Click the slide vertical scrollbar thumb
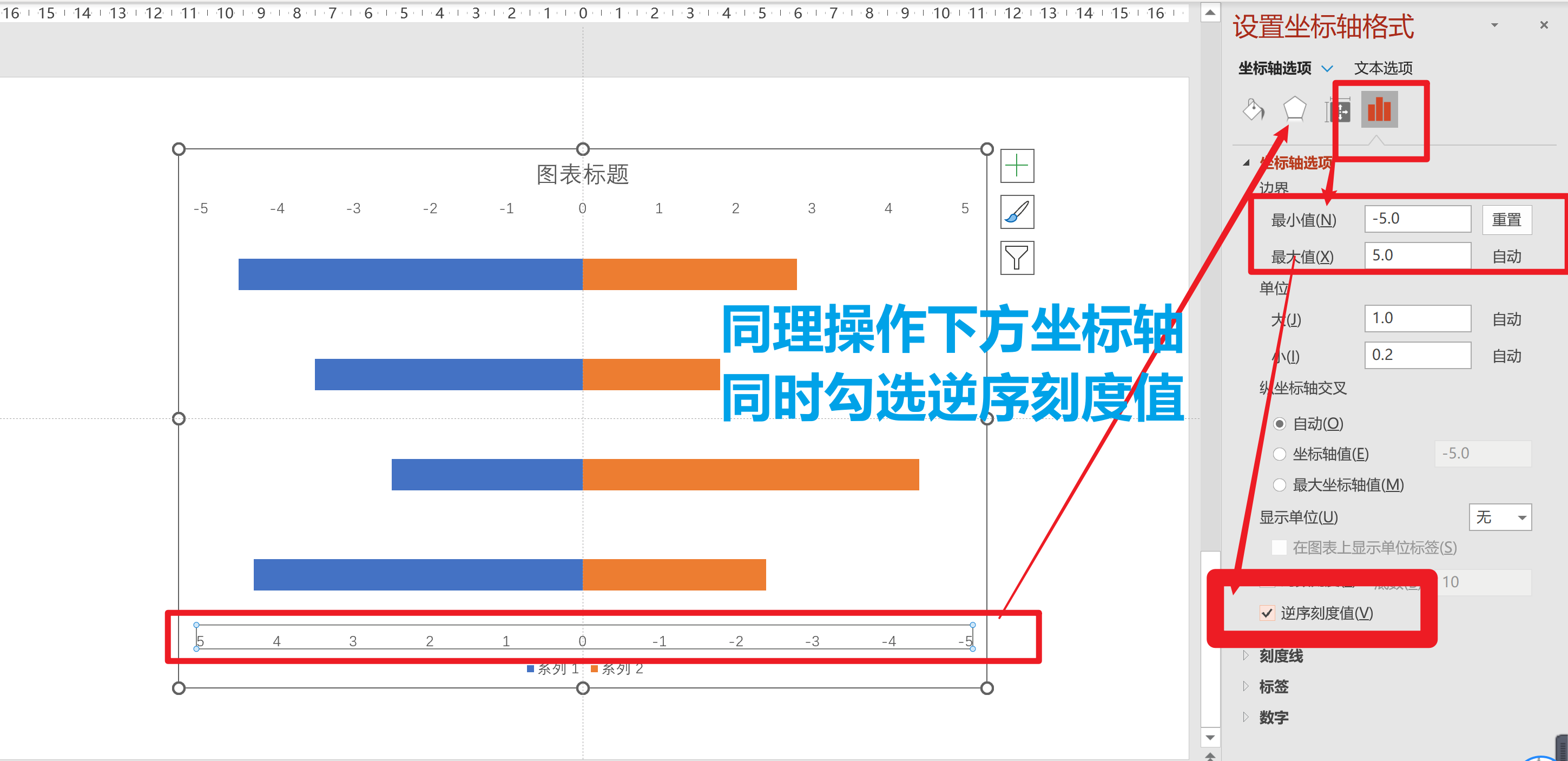Image resolution: width=1568 pixels, height=761 pixels. [x=1210, y=638]
